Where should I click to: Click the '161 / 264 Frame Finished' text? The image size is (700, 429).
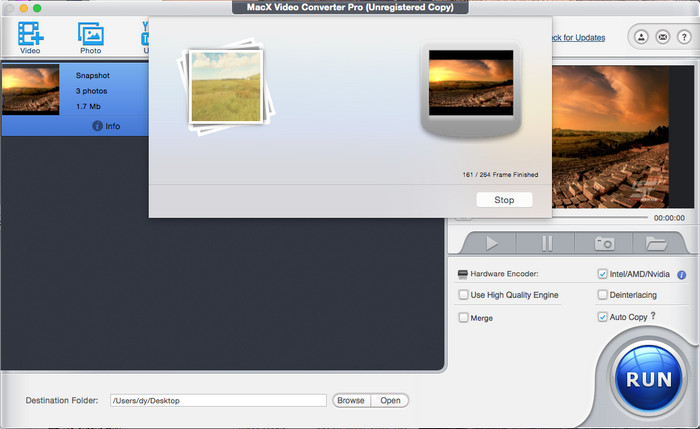[500, 175]
